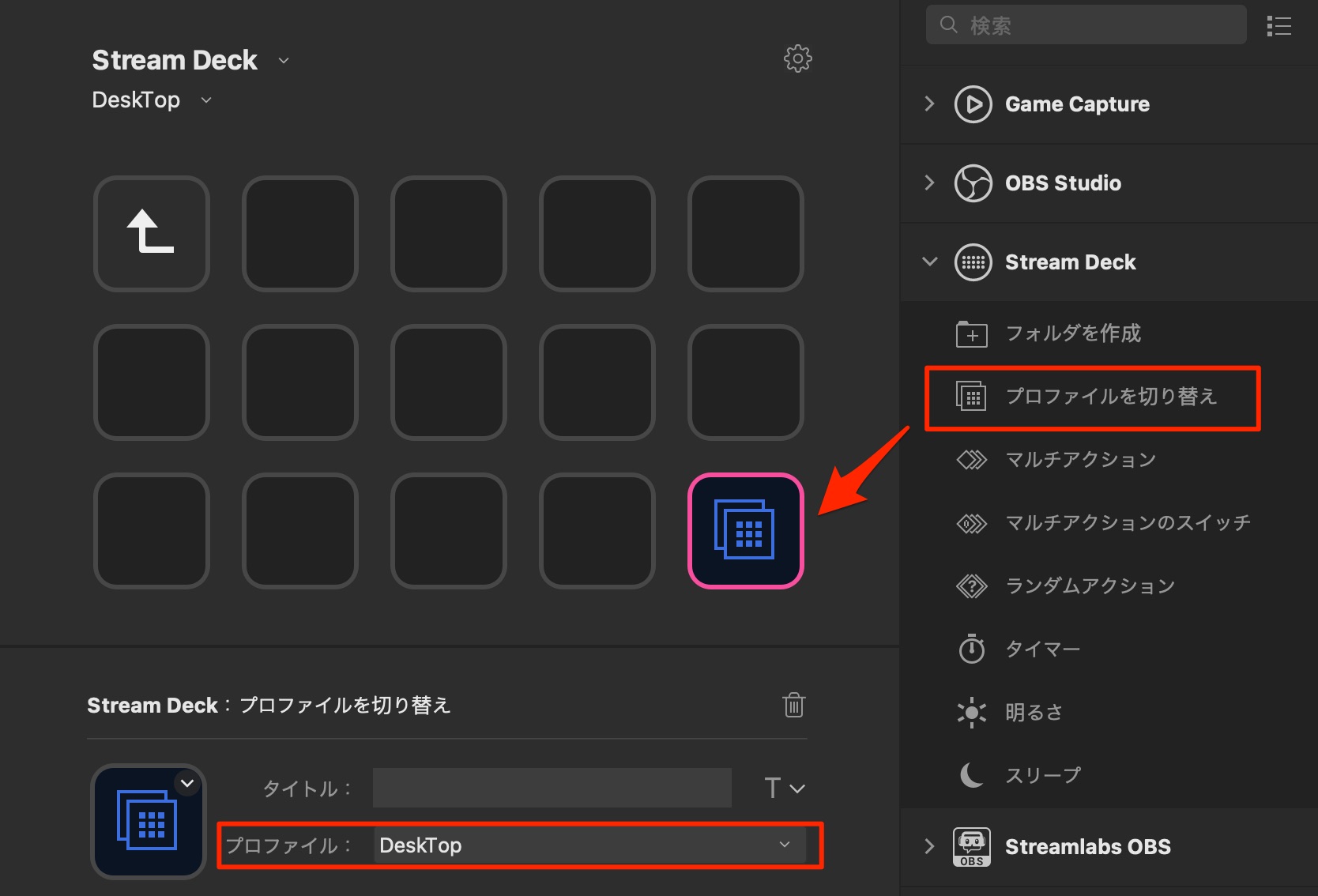Choose the 明るさ brightness icon

click(971, 713)
